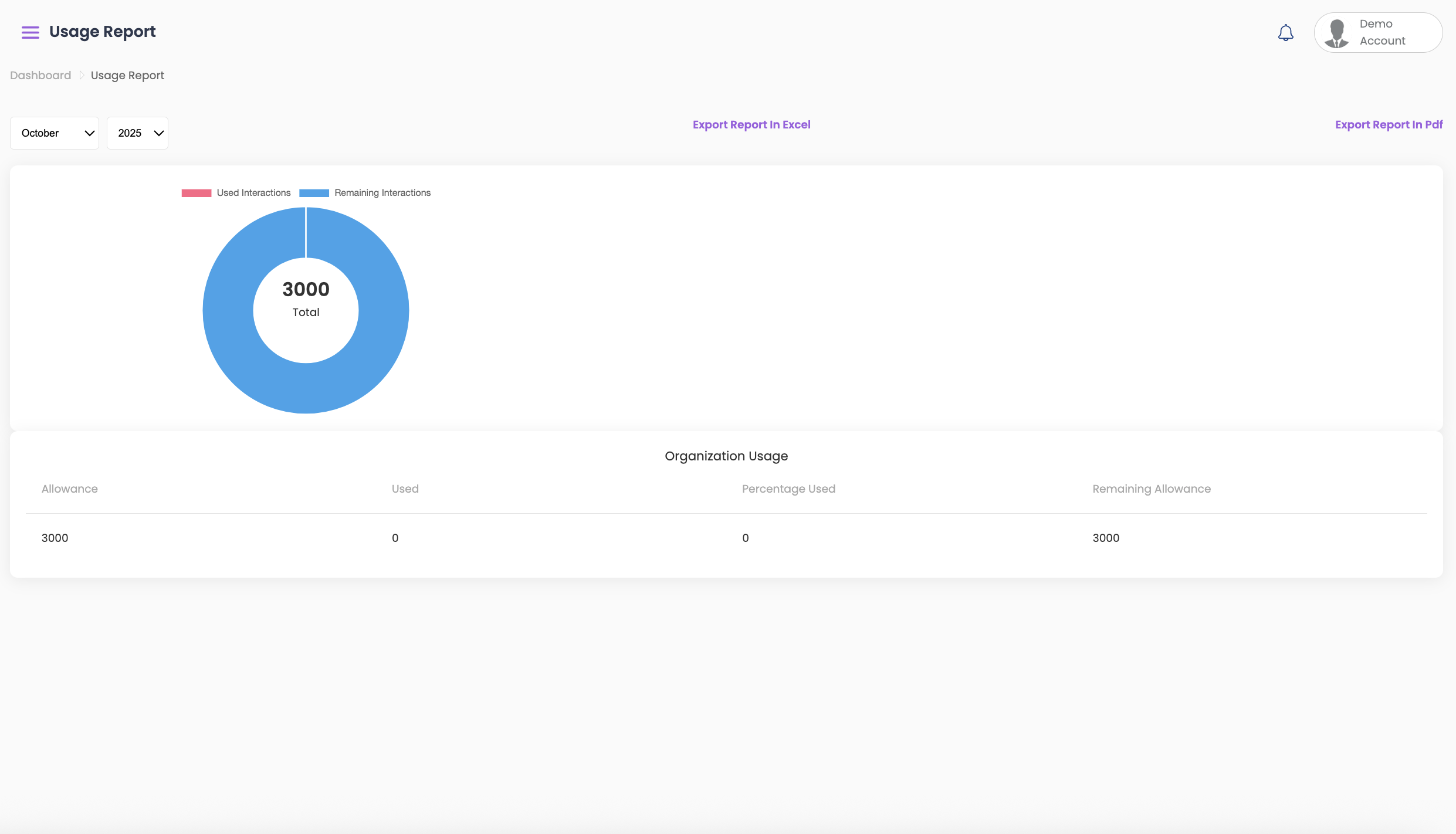Click the notifications bell icon
1456x834 pixels.
1285,33
